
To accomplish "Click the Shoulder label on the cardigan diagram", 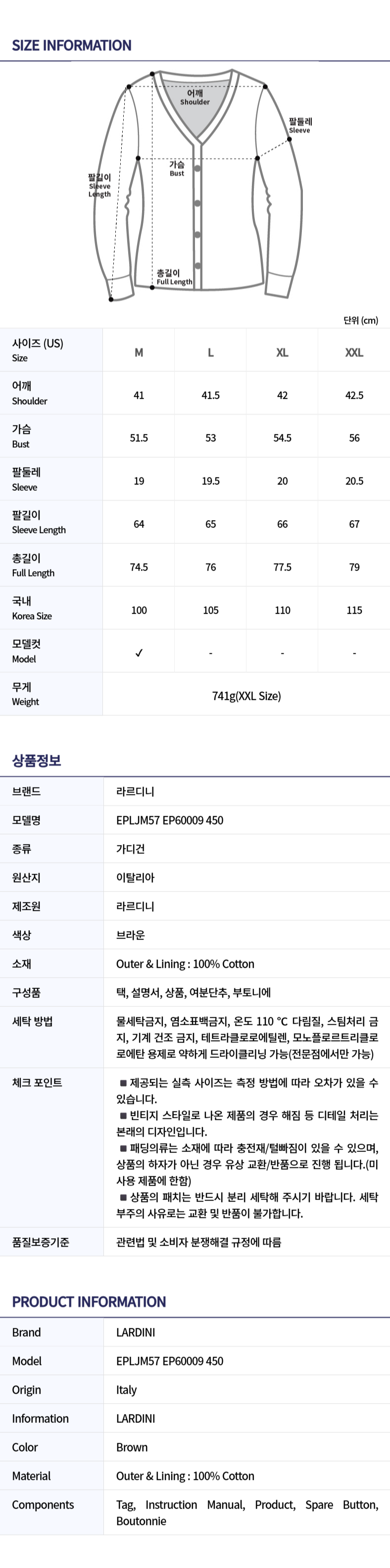I will [x=195, y=98].
